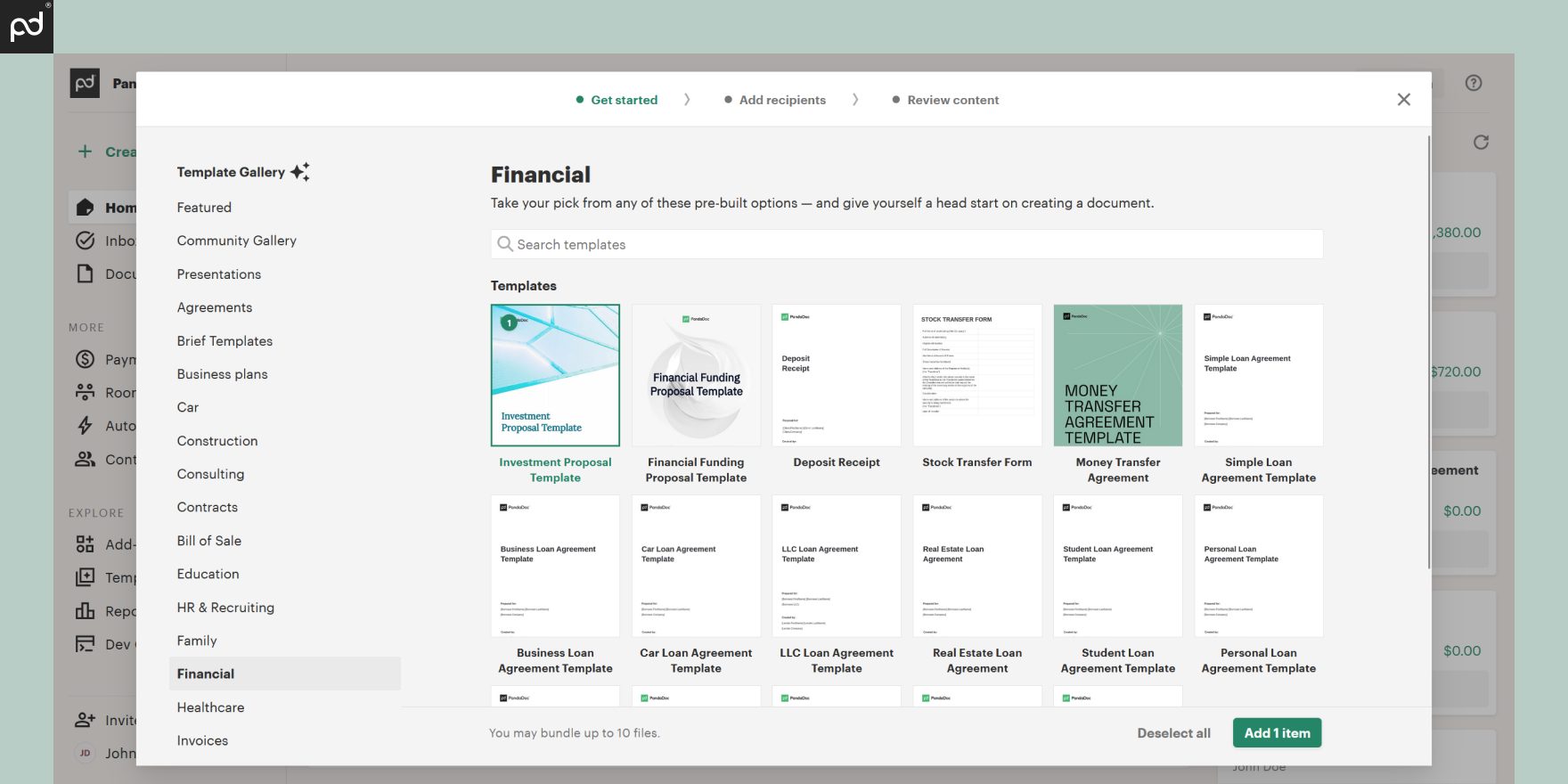Click the Home icon in left sidebar
The width and height of the screenshot is (1568, 784).
coord(86,208)
